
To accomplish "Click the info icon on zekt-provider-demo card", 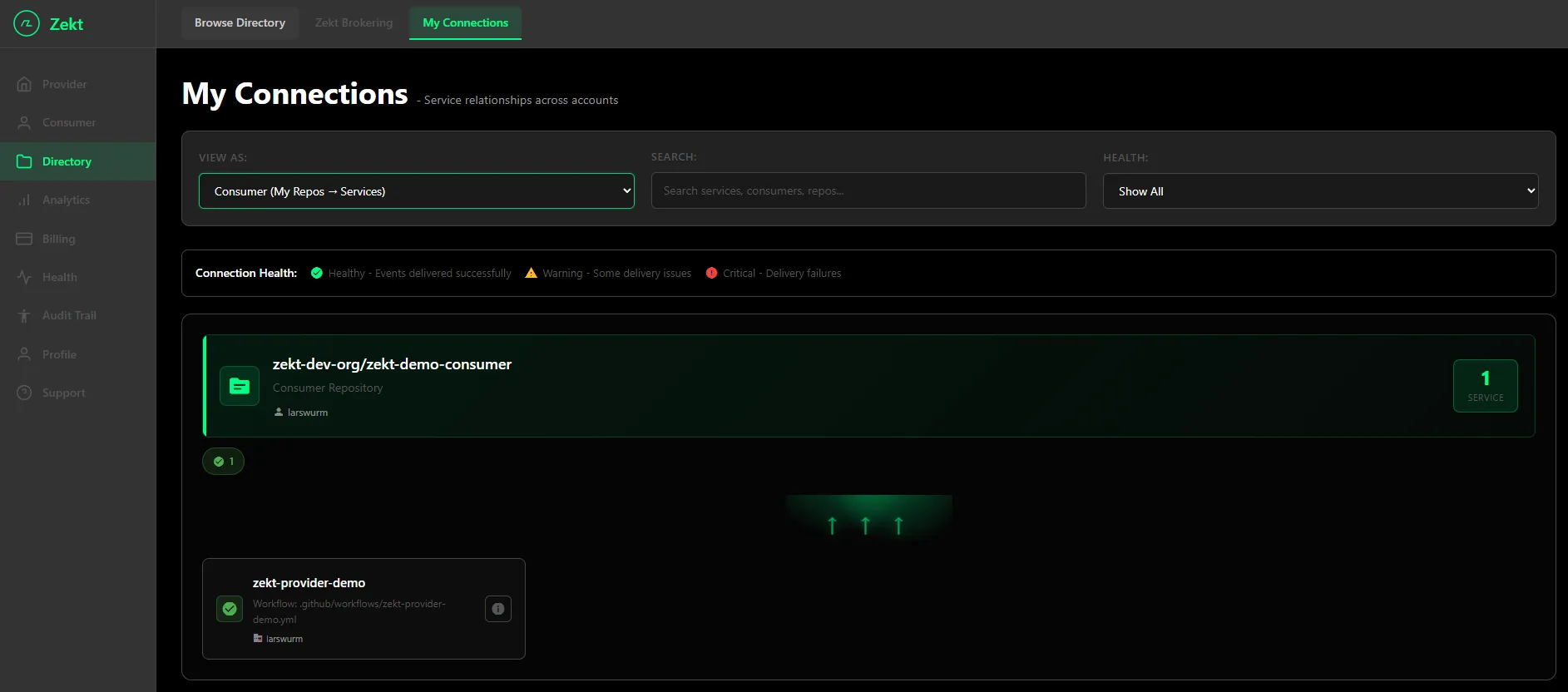I will (x=497, y=609).
